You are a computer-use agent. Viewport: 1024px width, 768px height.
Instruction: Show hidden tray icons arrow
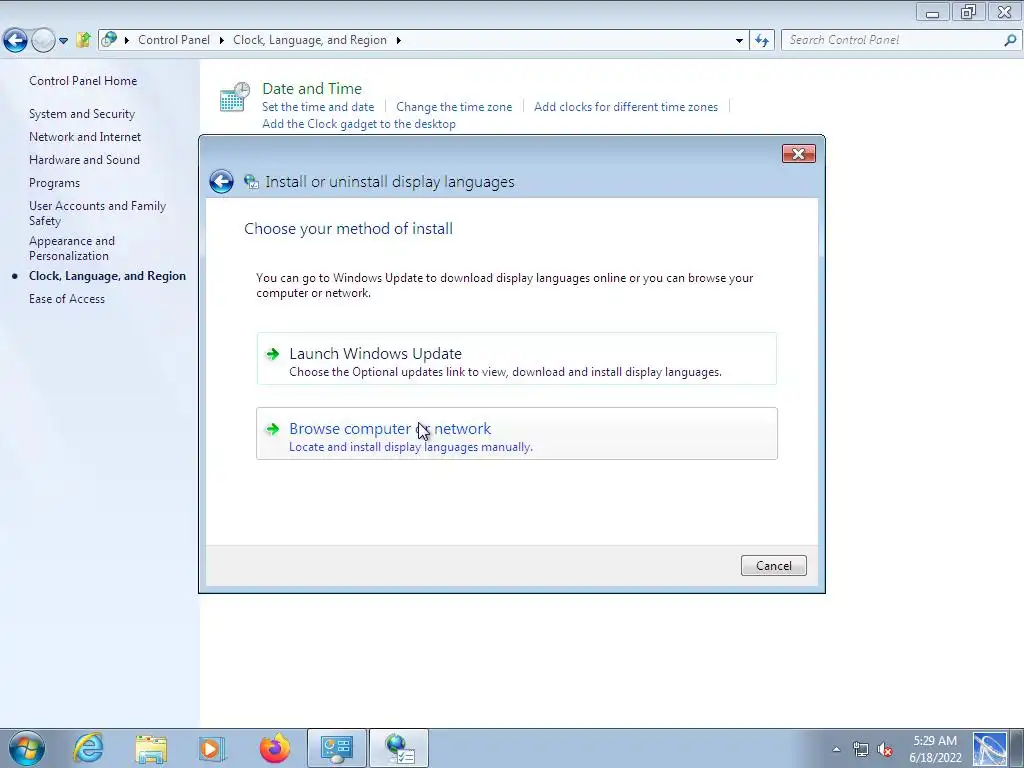click(836, 749)
